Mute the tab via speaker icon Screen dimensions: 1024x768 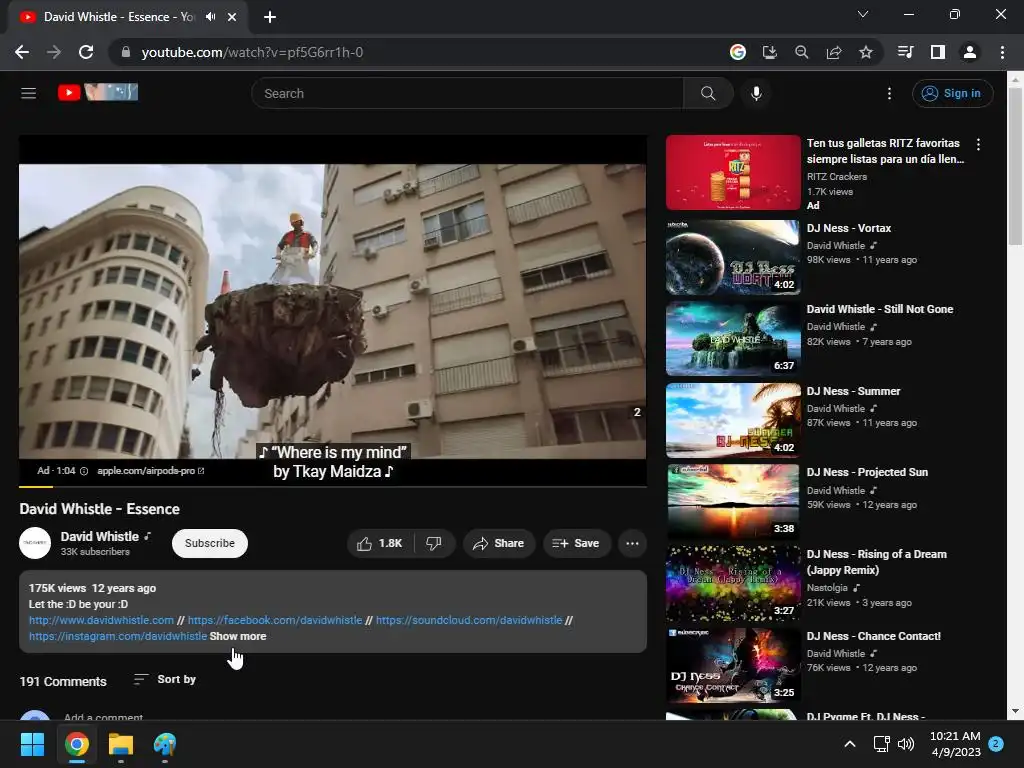pyautogui.click(x=210, y=17)
